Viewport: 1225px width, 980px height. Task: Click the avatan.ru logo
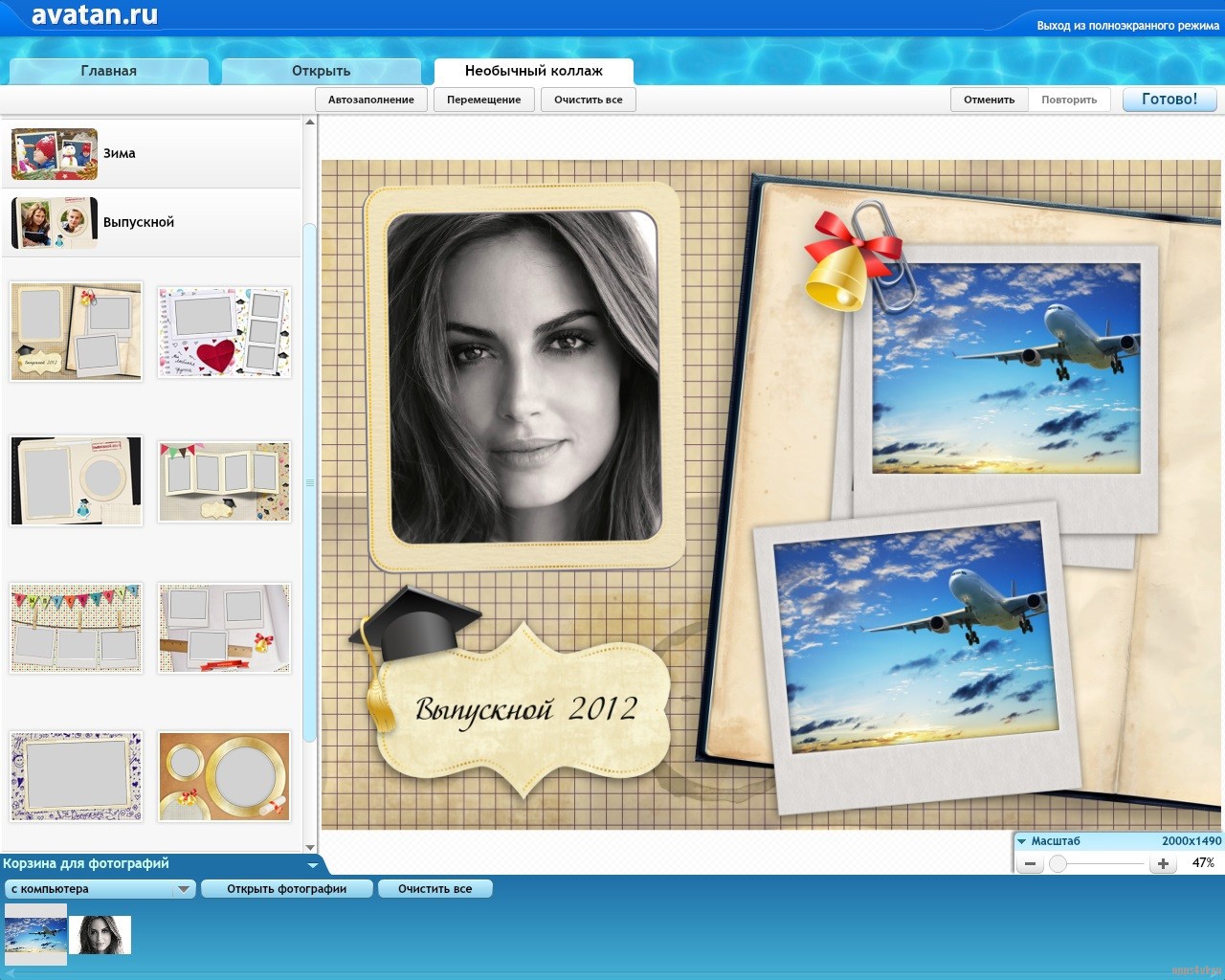tap(95, 15)
